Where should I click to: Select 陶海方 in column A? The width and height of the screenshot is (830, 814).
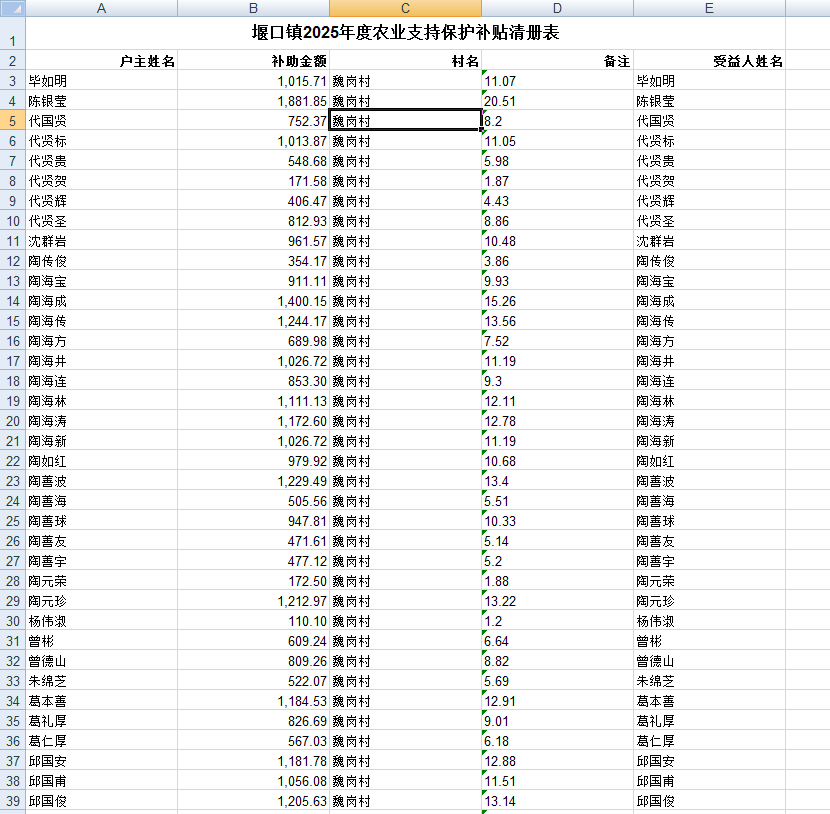click(101, 341)
